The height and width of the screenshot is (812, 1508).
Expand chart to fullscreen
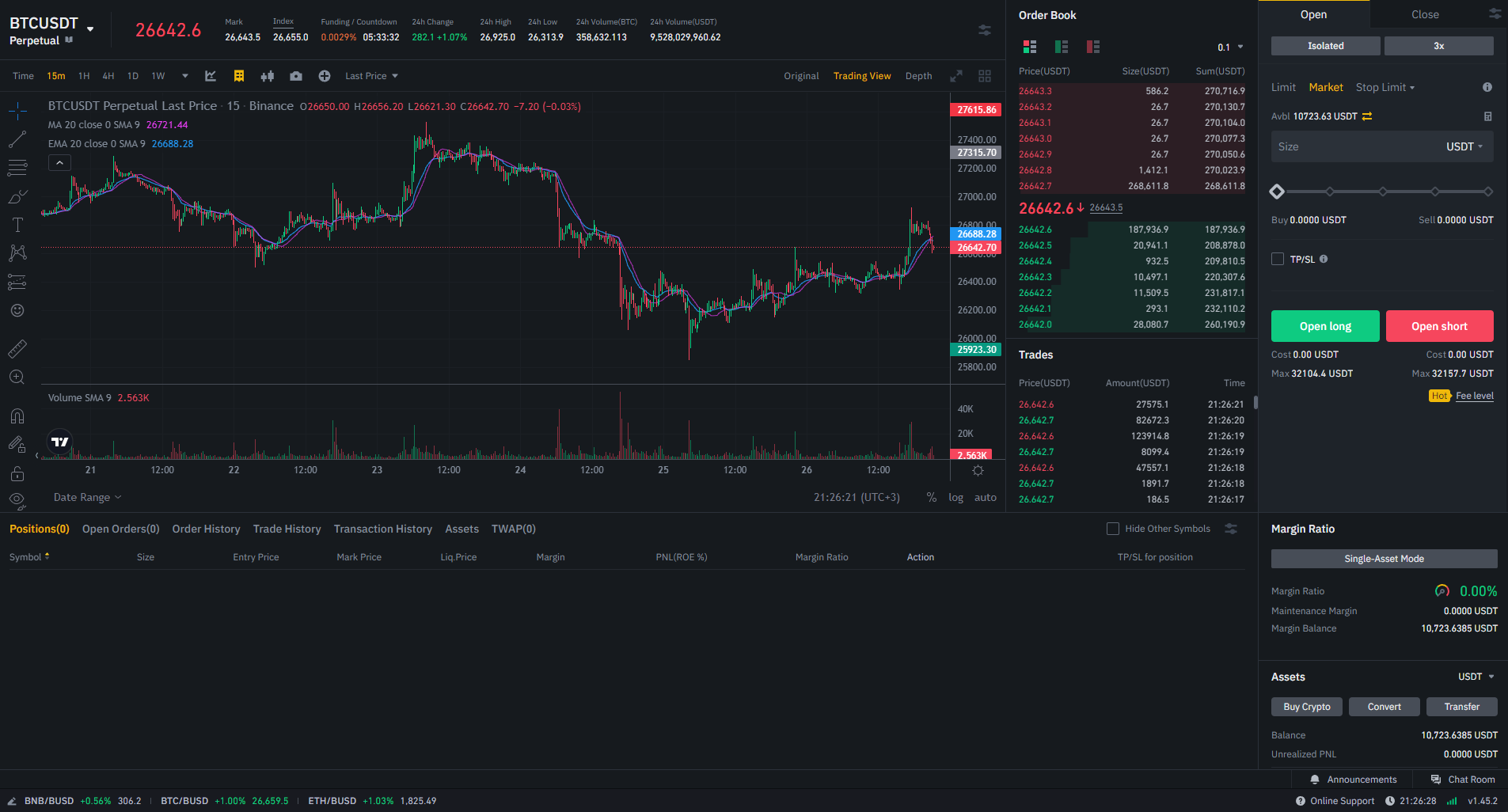coord(956,76)
